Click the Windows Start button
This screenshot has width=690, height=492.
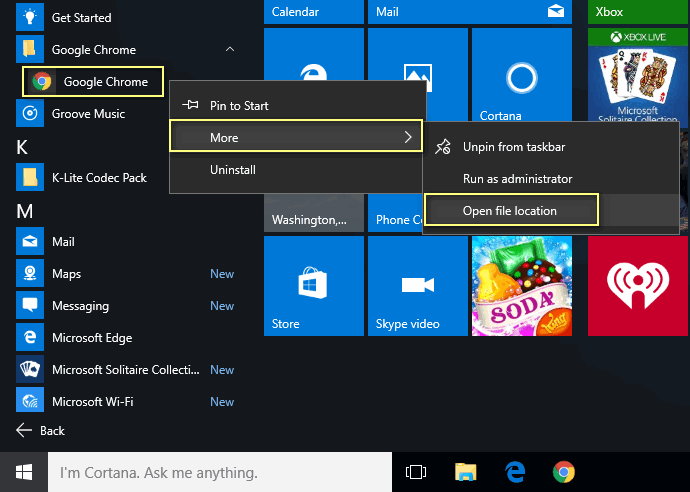pos(24,472)
